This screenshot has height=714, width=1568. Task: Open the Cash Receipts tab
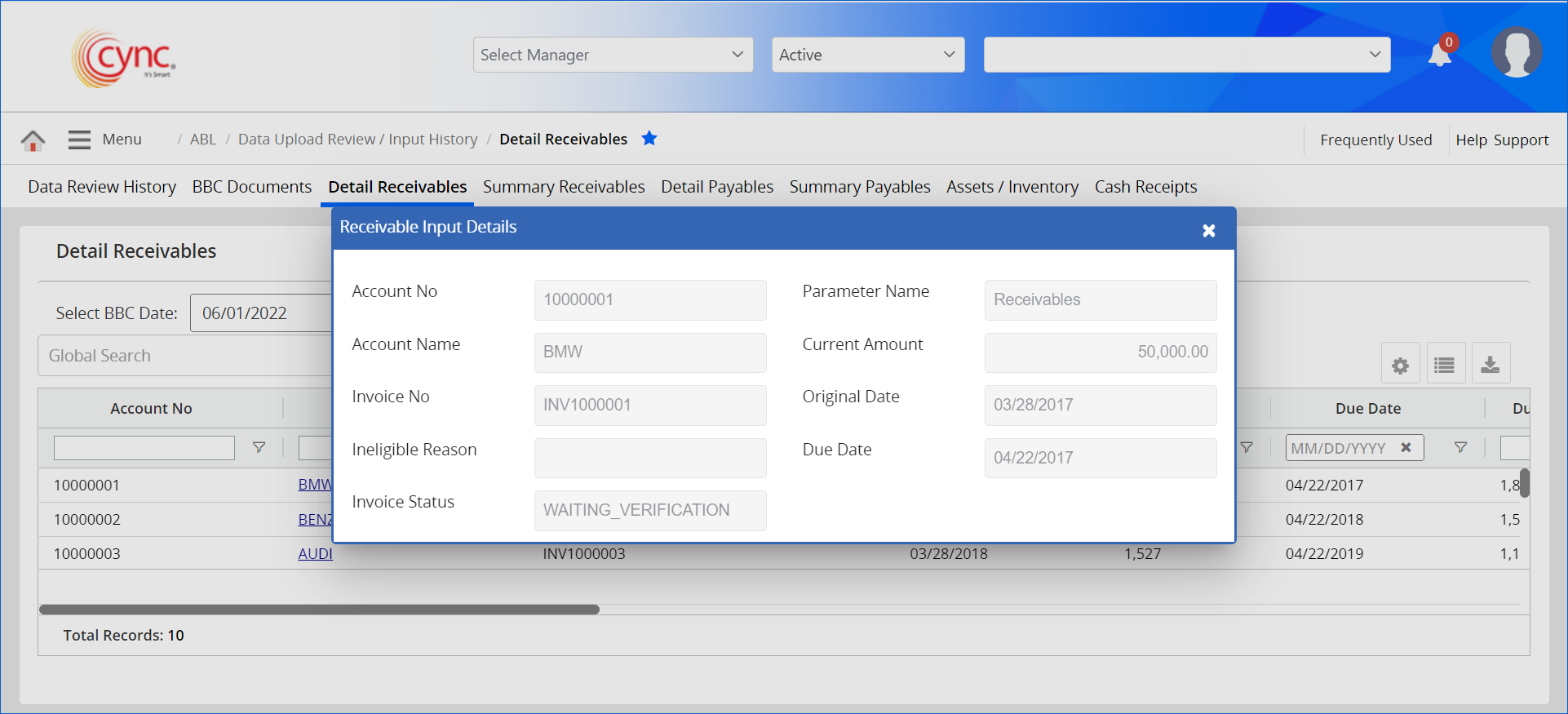1145,187
